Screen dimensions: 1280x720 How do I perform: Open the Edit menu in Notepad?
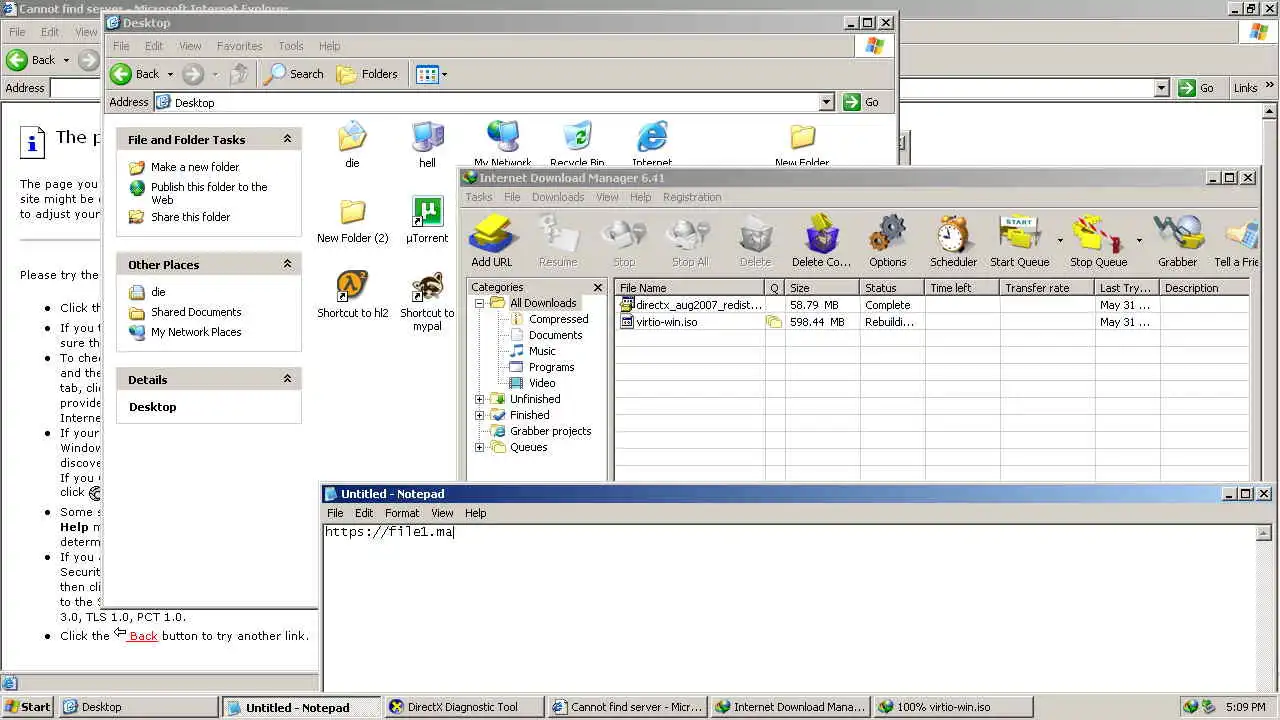[364, 513]
